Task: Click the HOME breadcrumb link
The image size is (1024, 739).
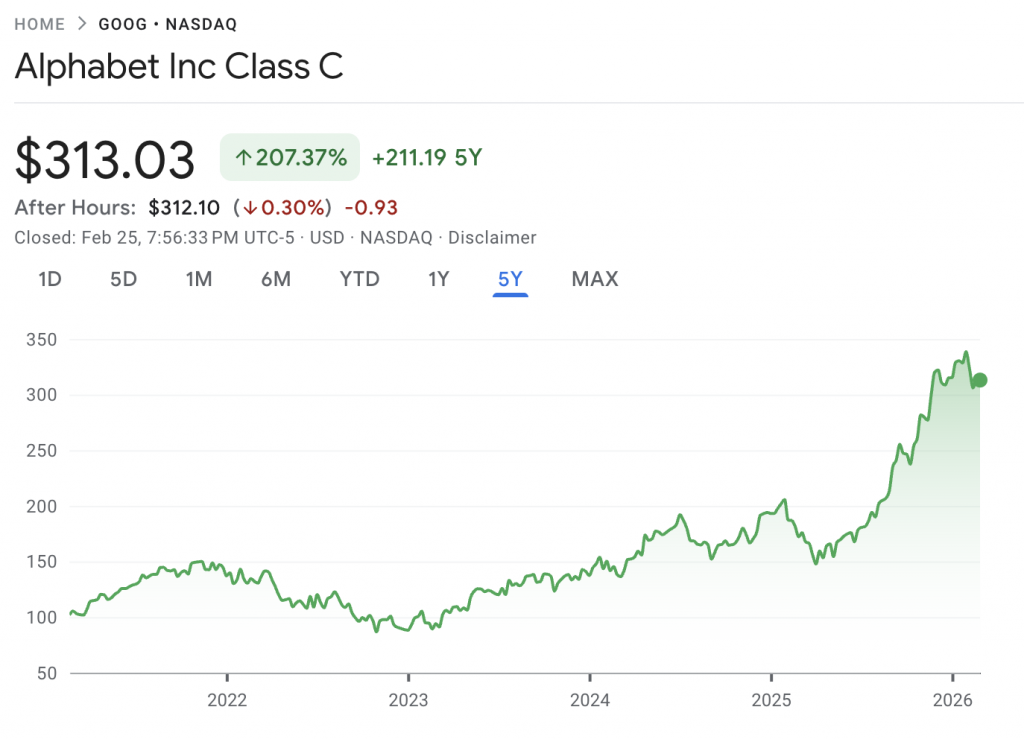Action: 40,24
